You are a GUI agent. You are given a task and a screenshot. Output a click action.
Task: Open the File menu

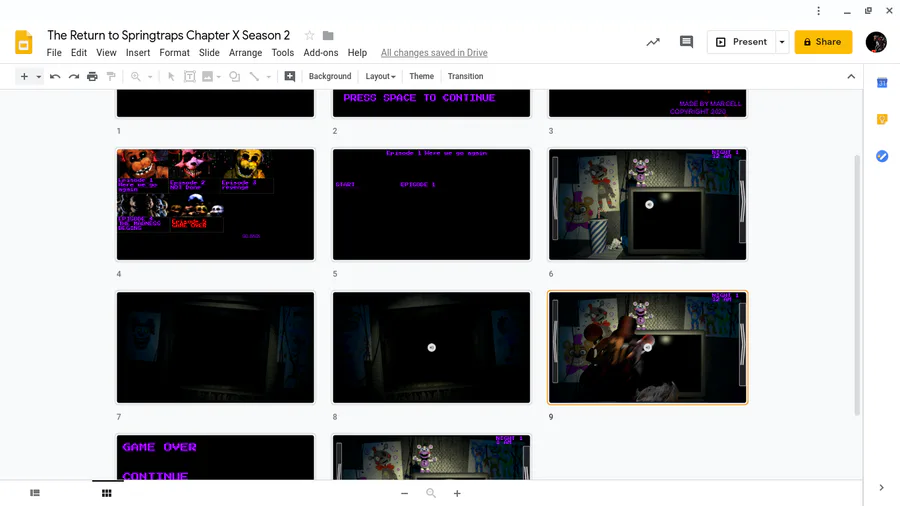pos(54,53)
